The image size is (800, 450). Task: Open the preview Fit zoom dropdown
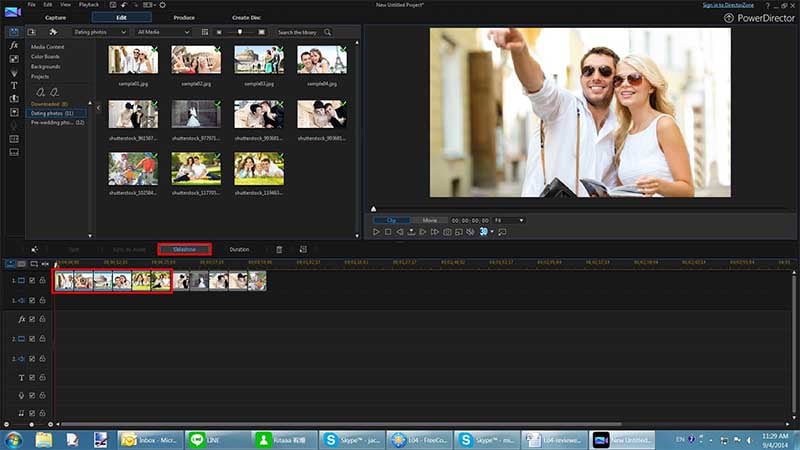pos(509,220)
